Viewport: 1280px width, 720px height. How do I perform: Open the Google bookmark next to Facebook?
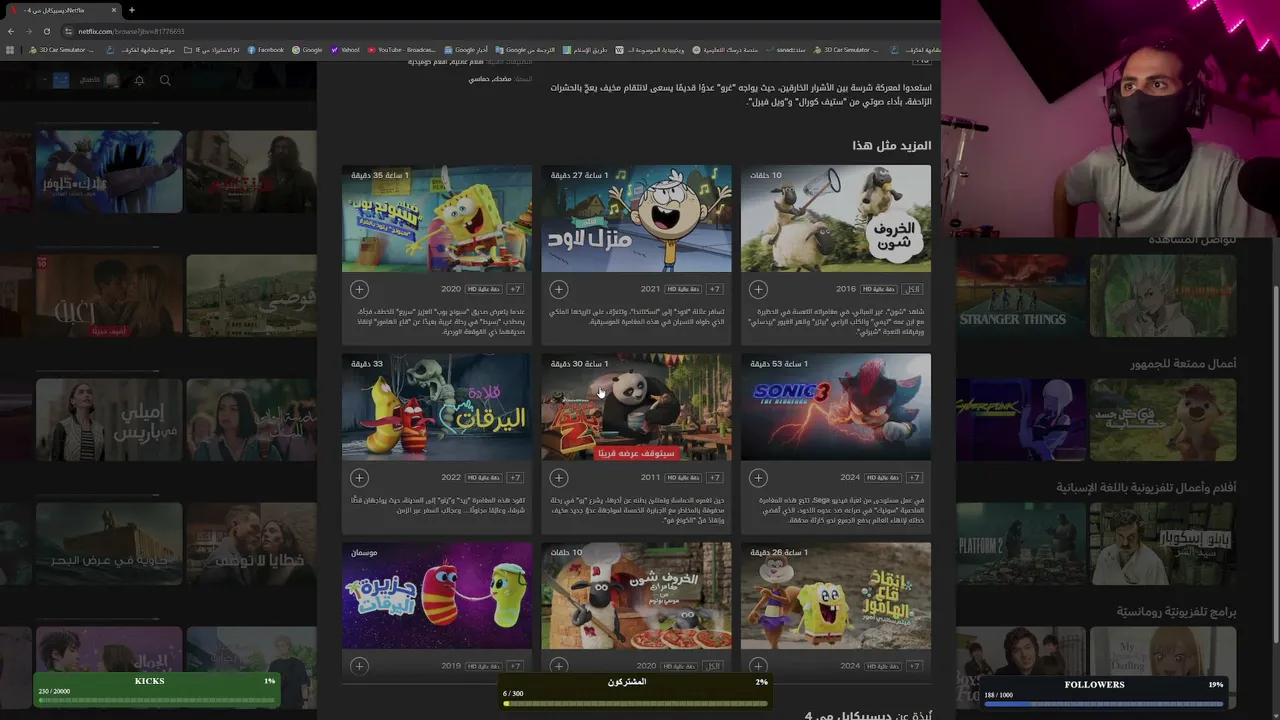click(307, 50)
